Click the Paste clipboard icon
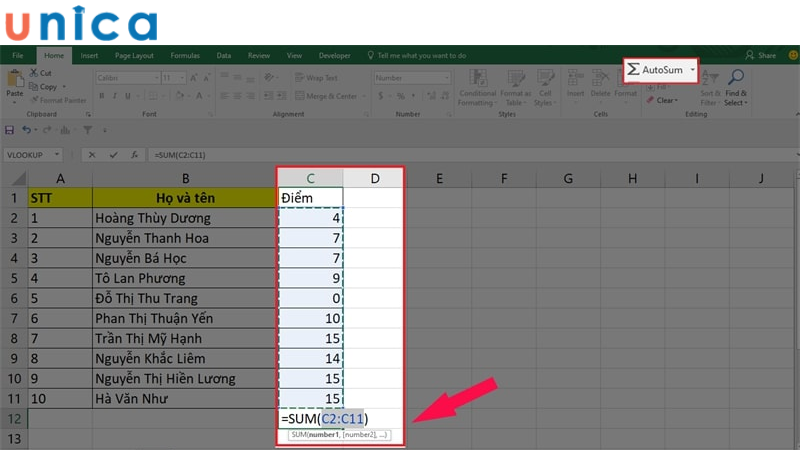 tap(15, 80)
